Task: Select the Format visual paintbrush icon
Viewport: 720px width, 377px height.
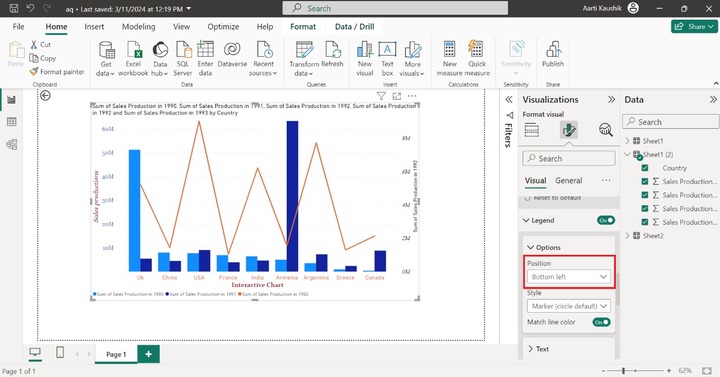Action: pyautogui.click(x=568, y=130)
